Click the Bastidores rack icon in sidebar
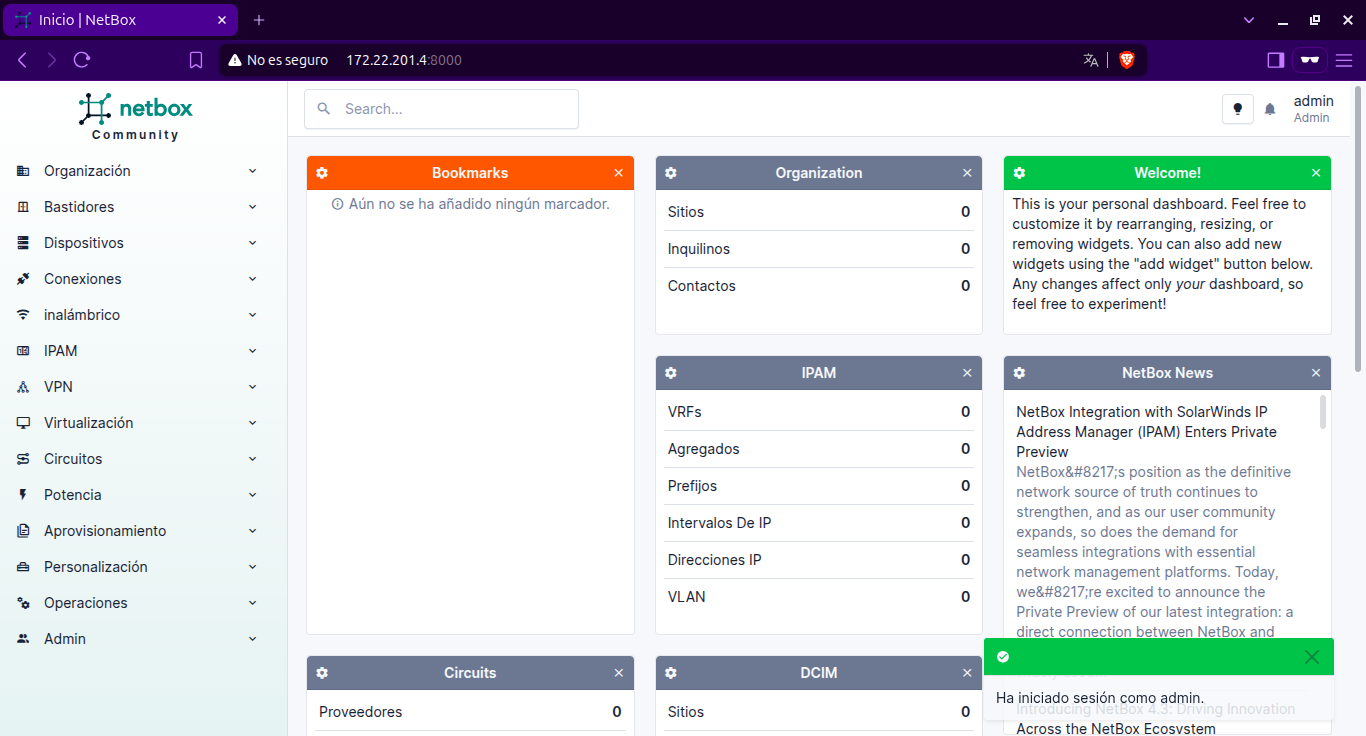 23,207
